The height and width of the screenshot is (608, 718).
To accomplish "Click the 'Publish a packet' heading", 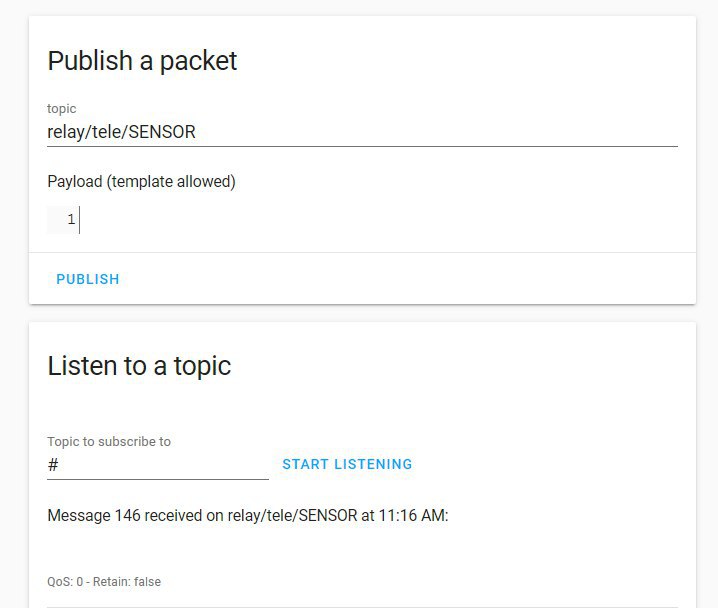I will tap(142, 61).
